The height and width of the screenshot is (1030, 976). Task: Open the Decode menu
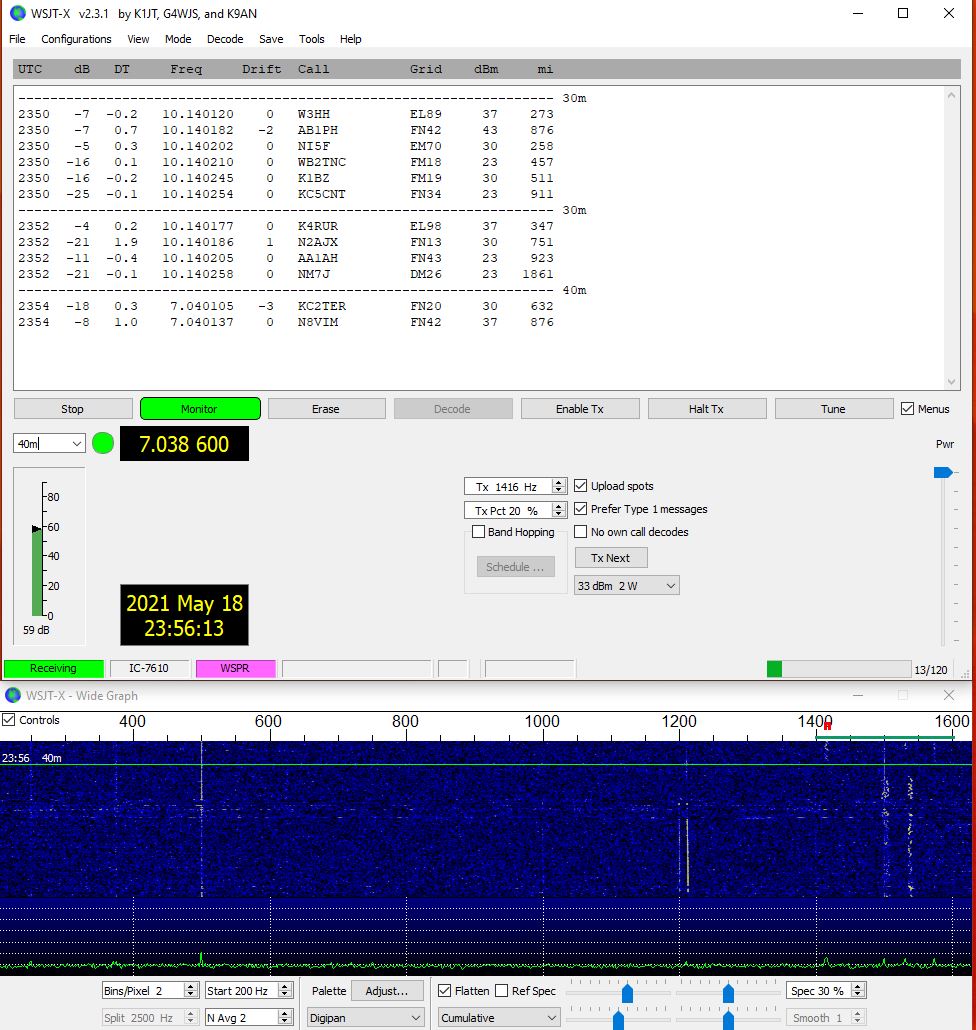[x=225, y=39]
